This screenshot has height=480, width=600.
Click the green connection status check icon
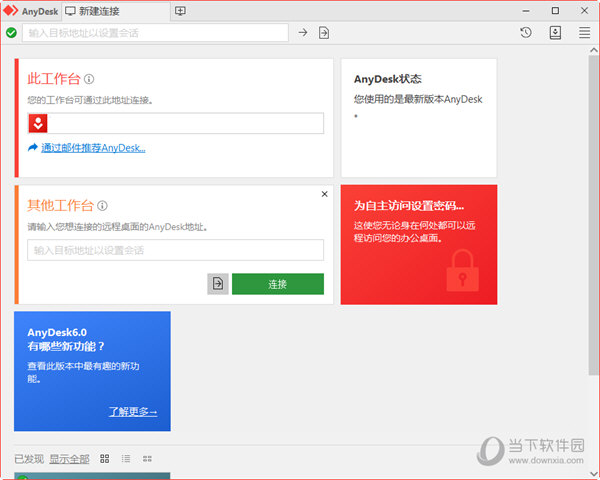pyautogui.click(x=11, y=33)
